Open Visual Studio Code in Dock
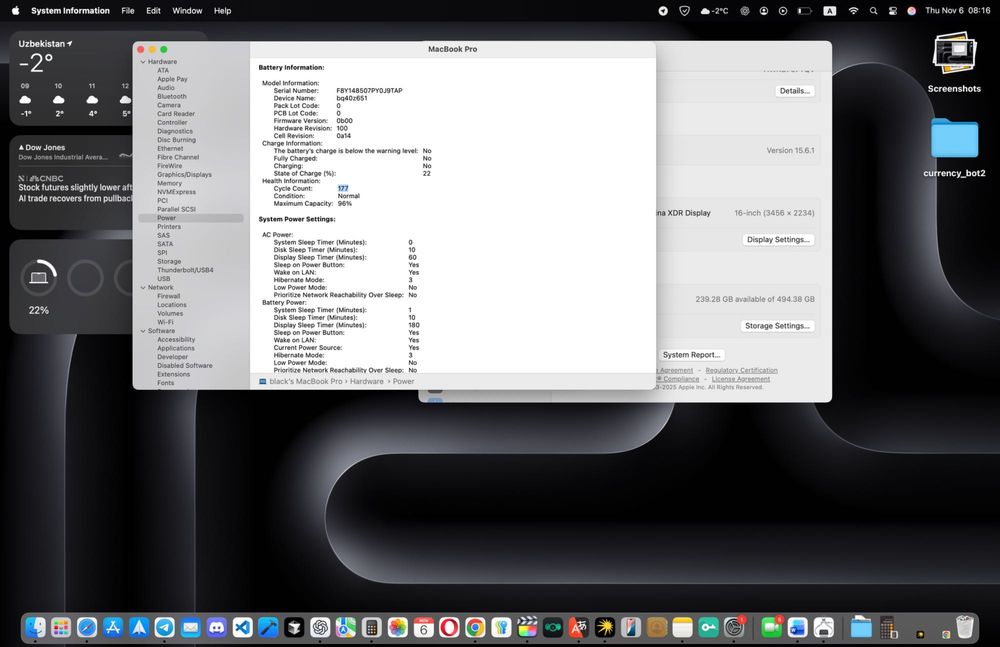The width and height of the screenshot is (1000, 647). [242, 628]
